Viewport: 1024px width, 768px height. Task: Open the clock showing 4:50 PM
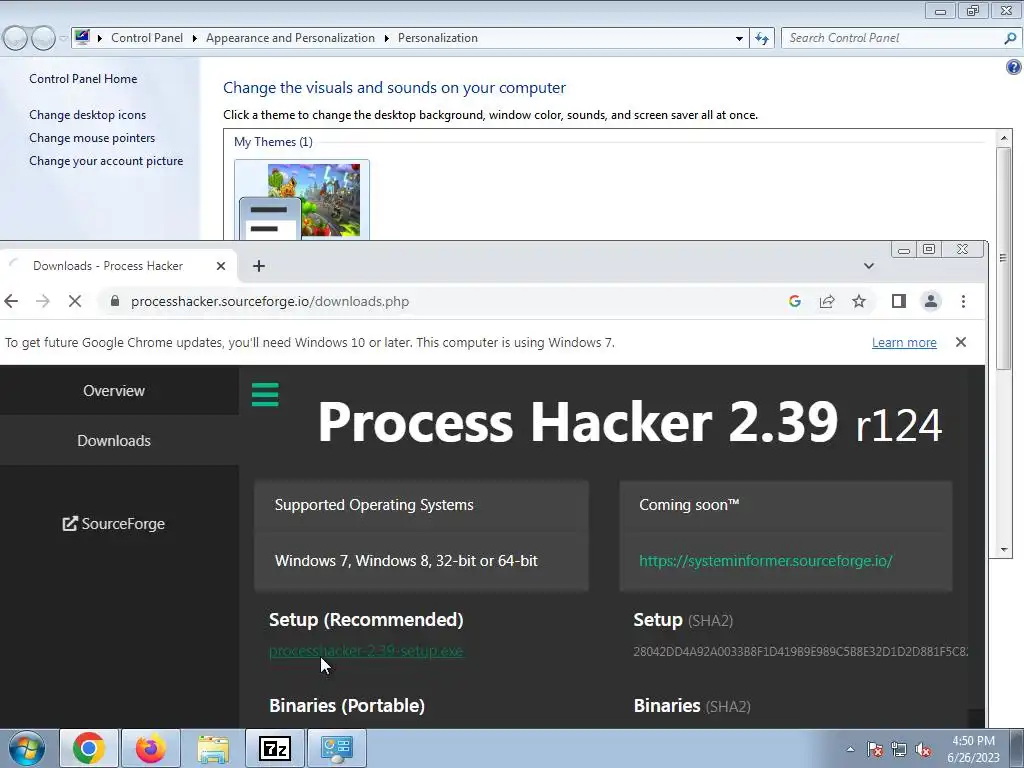pyautogui.click(x=973, y=748)
